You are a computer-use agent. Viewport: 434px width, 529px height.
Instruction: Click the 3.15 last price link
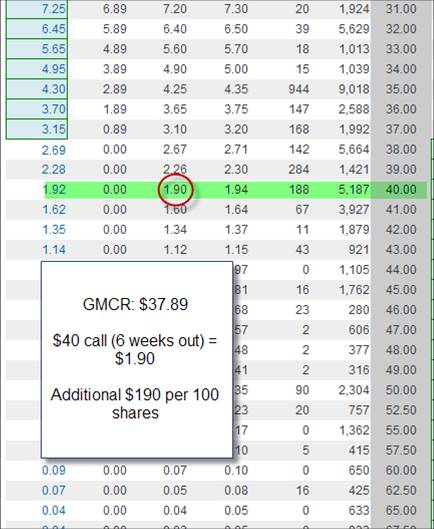[x=53, y=129]
